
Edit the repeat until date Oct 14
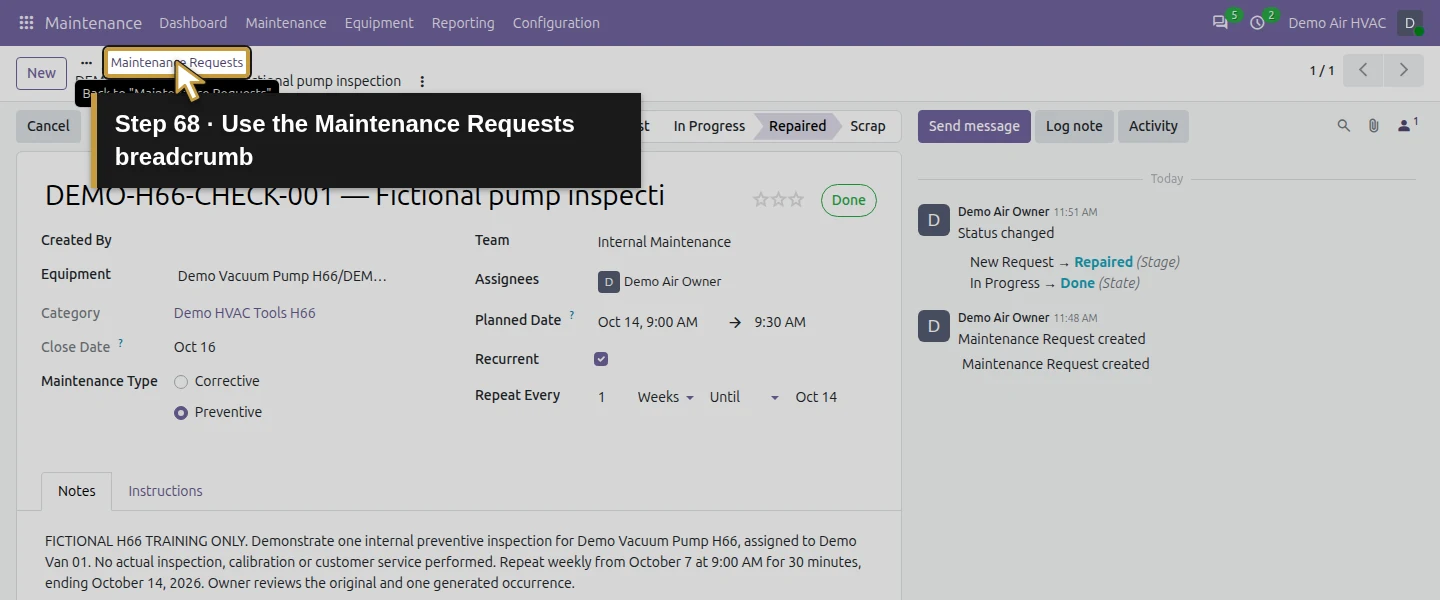tap(816, 397)
